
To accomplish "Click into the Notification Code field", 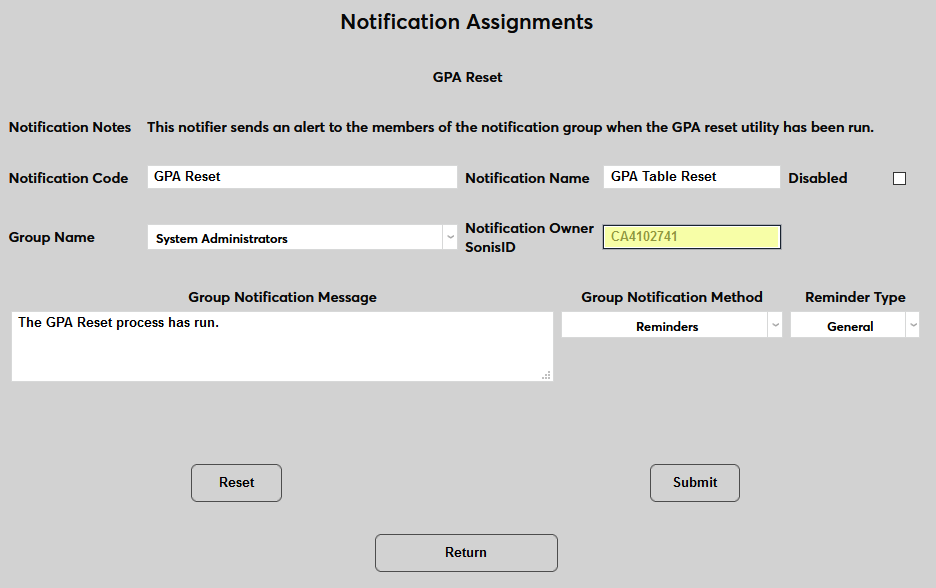I will (x=300, y=176).
